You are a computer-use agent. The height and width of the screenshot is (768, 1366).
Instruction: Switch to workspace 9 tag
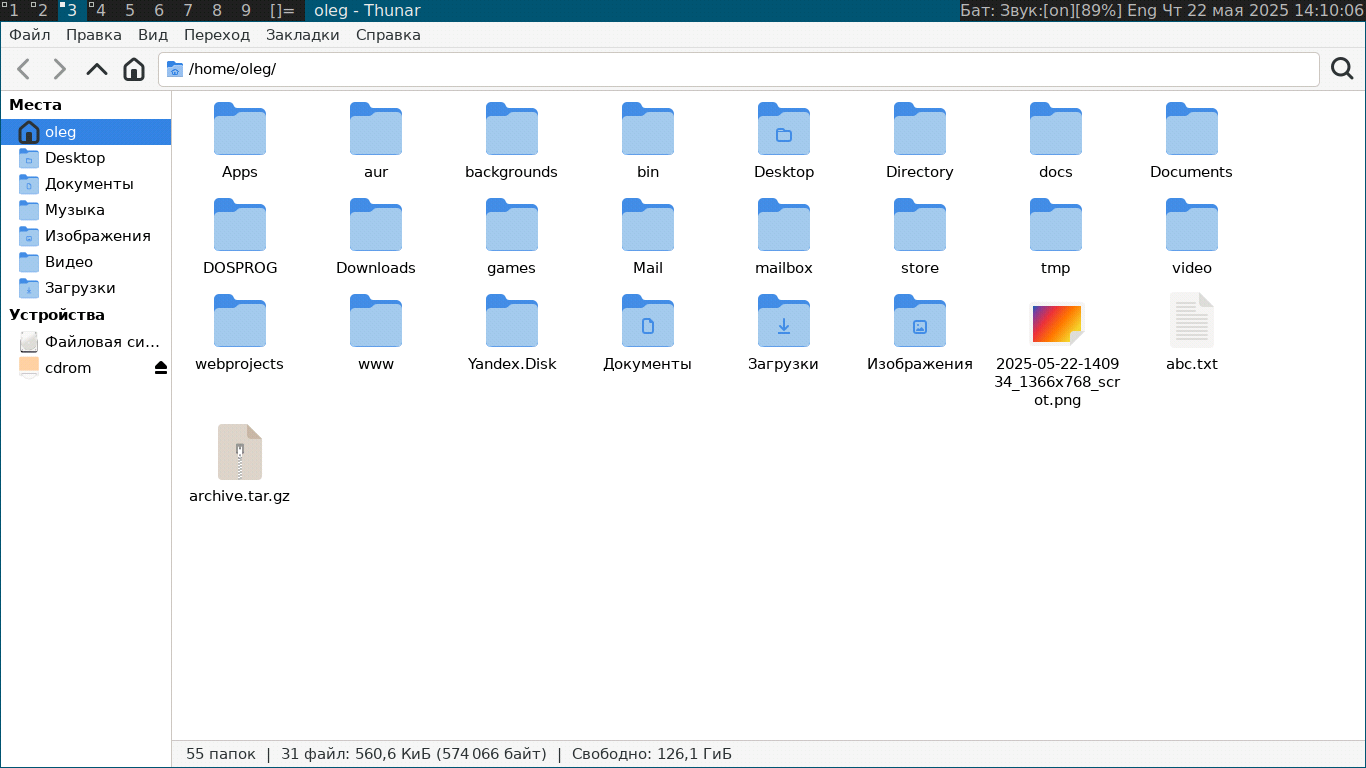click(x=246, y=10)
